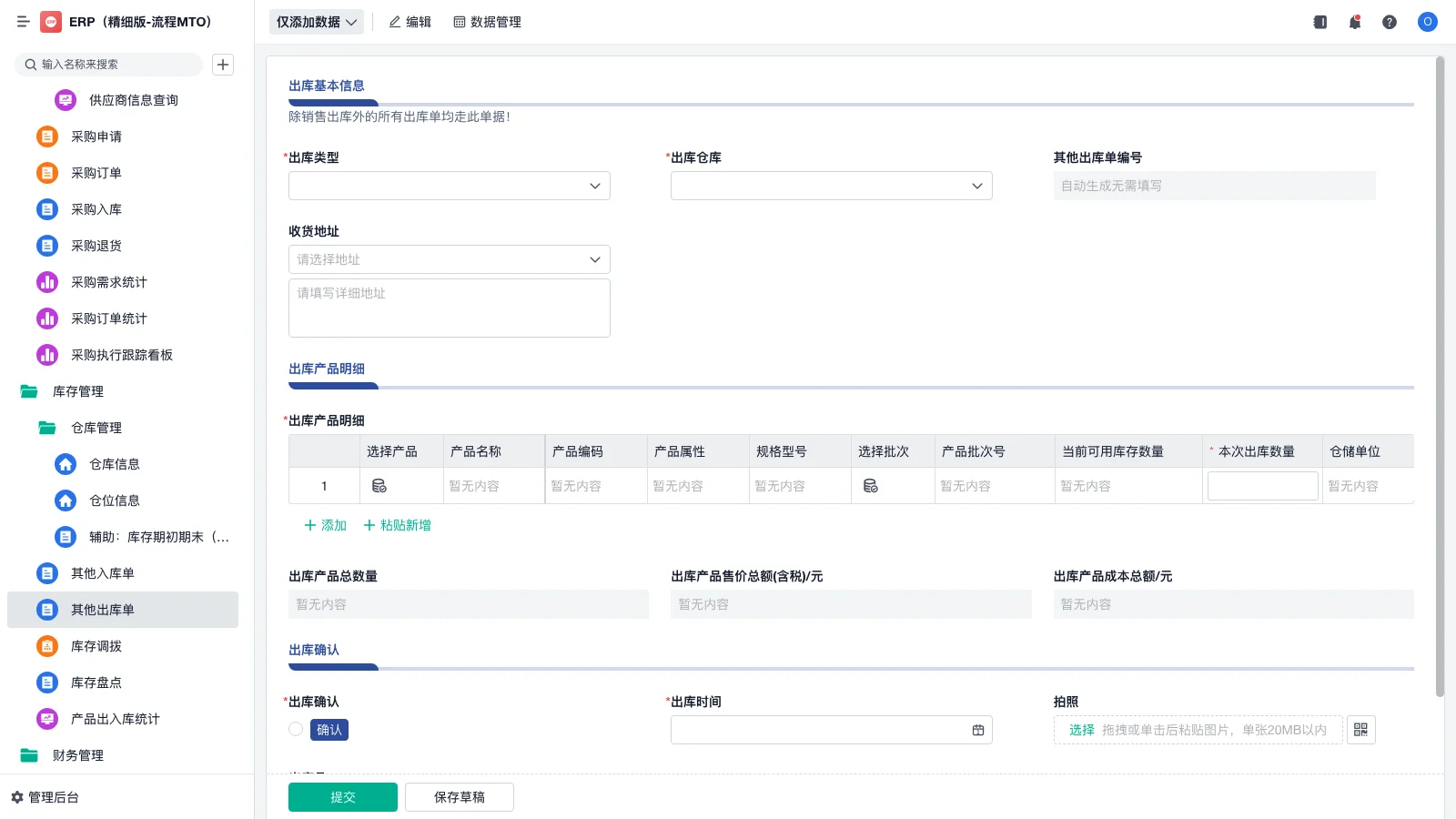
Task: Open the 出库类型 dropdown
Action: pyautogui.click(x=449, y=186)
